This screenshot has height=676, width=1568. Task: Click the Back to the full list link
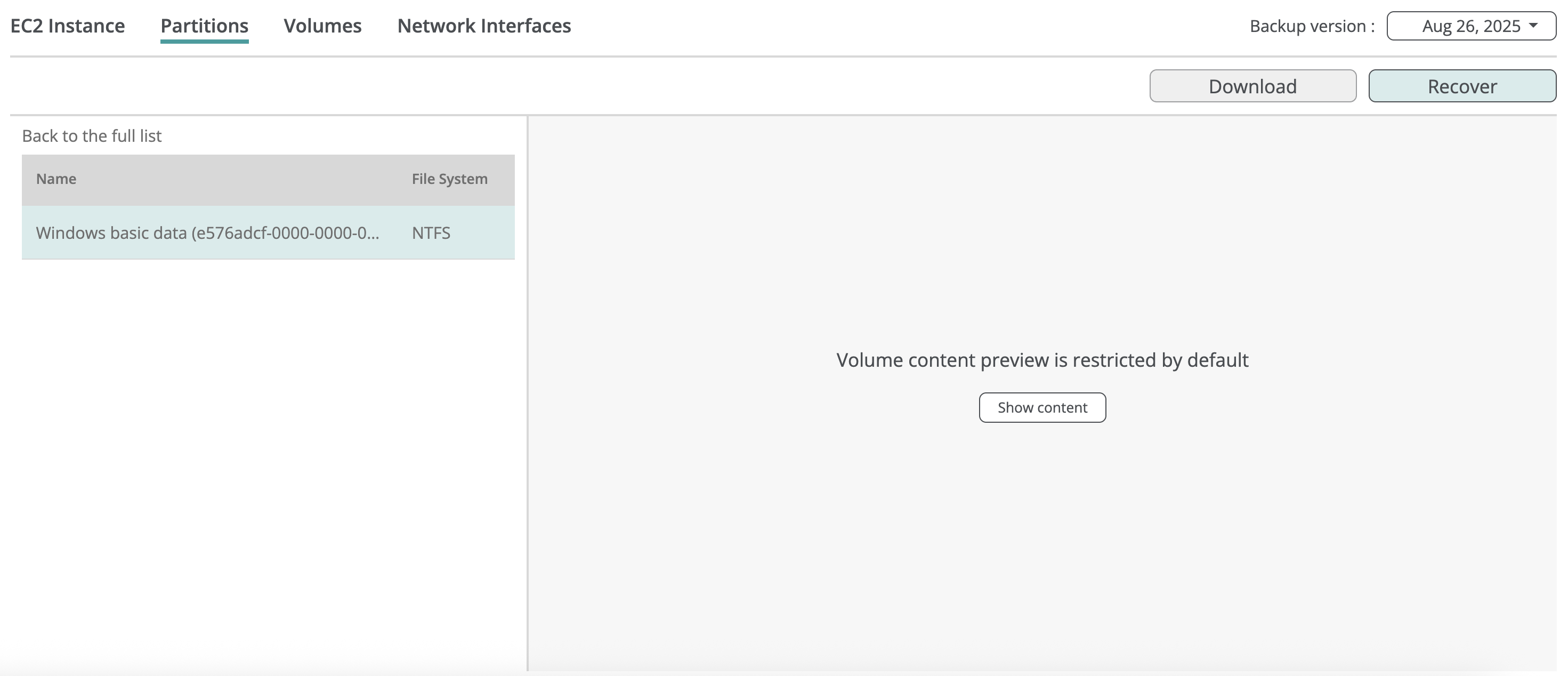92,136
